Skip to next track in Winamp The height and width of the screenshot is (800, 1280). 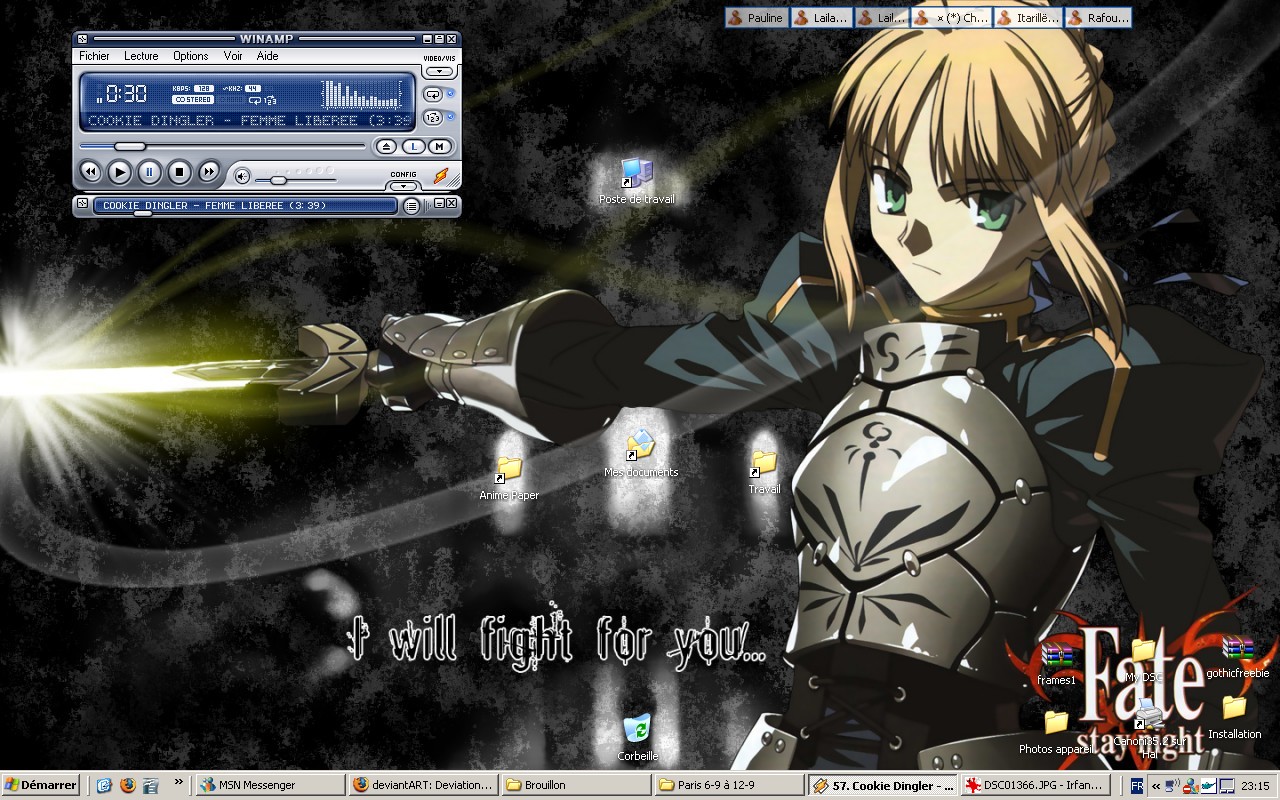[x=208, y=172]
